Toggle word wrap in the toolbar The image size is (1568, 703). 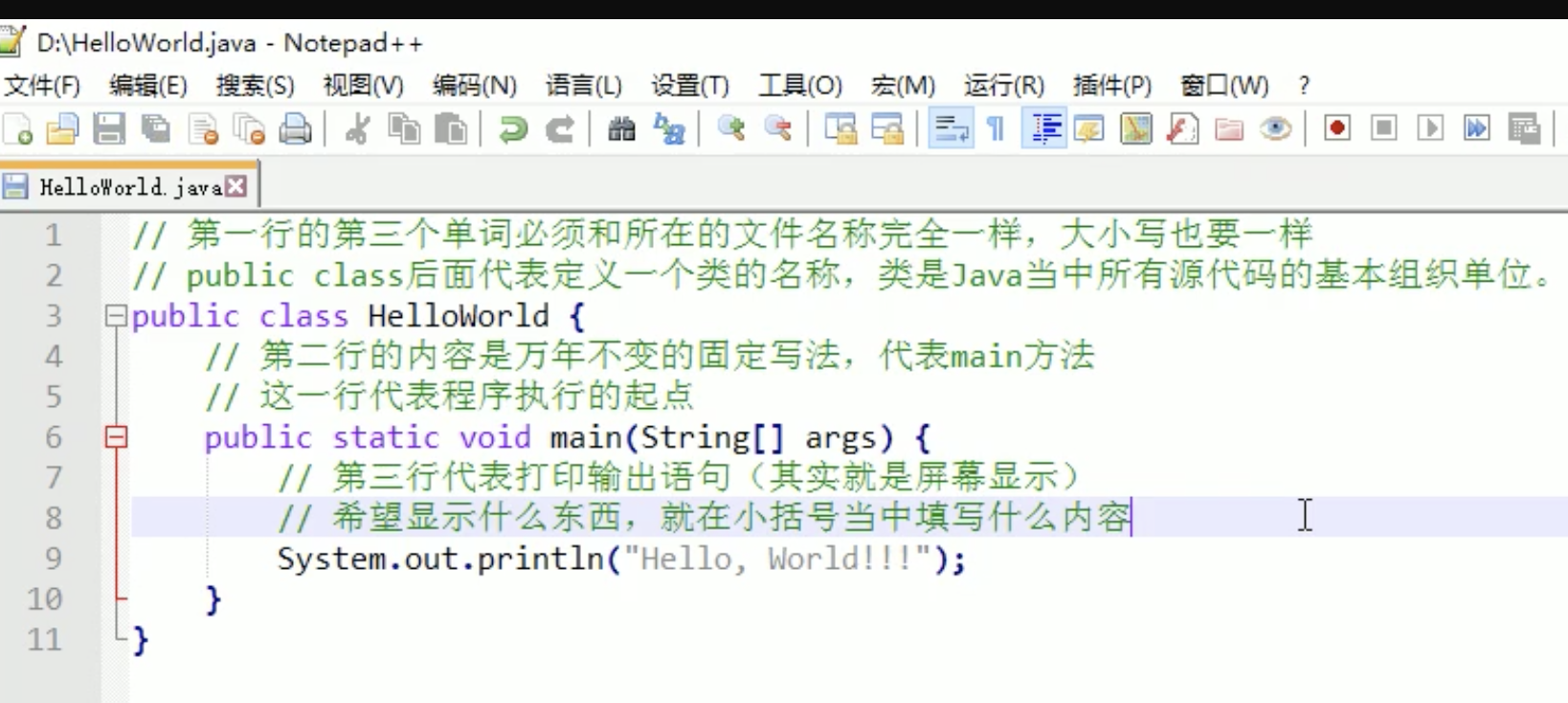951,128
